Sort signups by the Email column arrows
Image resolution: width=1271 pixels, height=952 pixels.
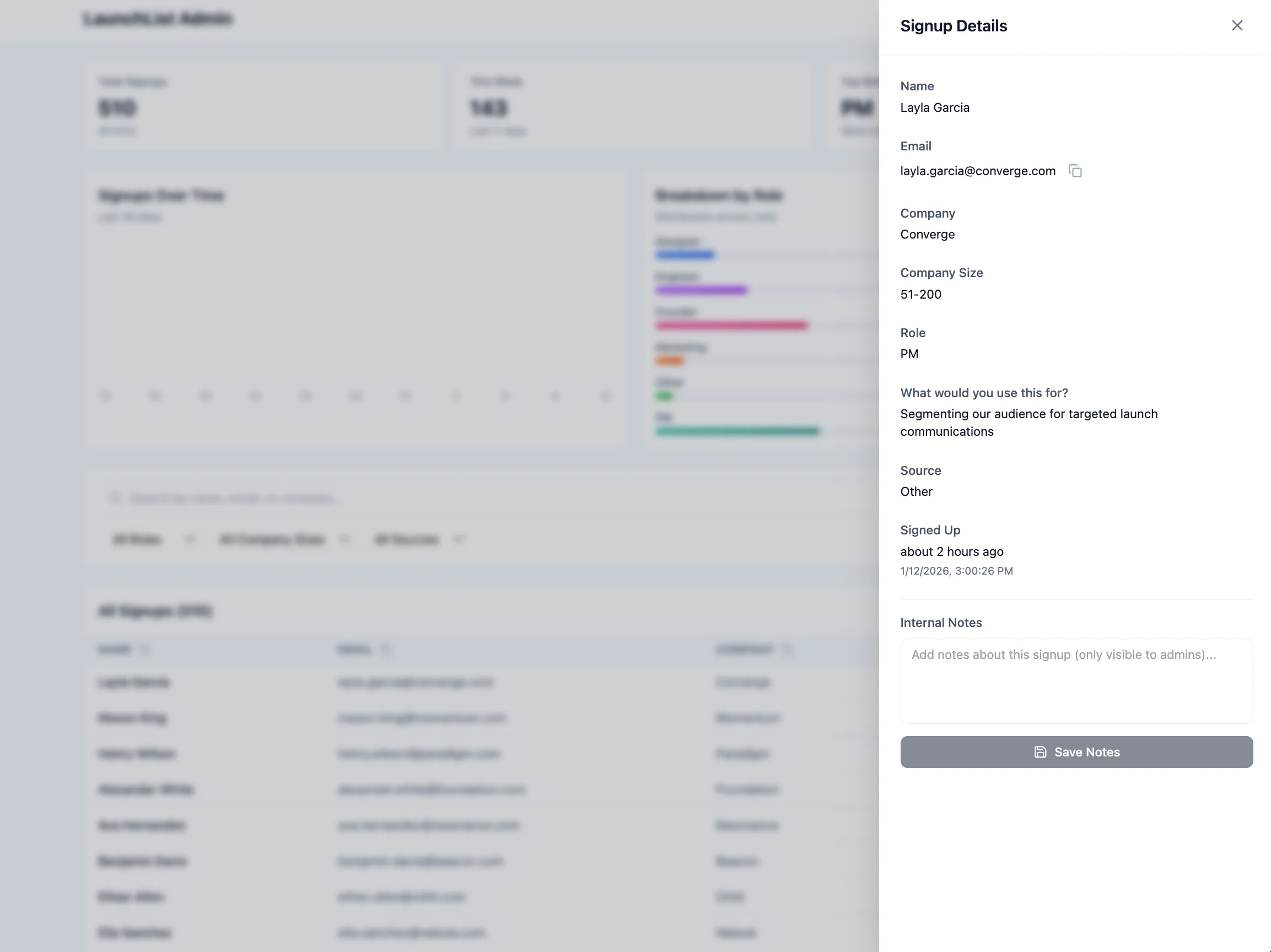pyautogui.click(x=386, y=650)
